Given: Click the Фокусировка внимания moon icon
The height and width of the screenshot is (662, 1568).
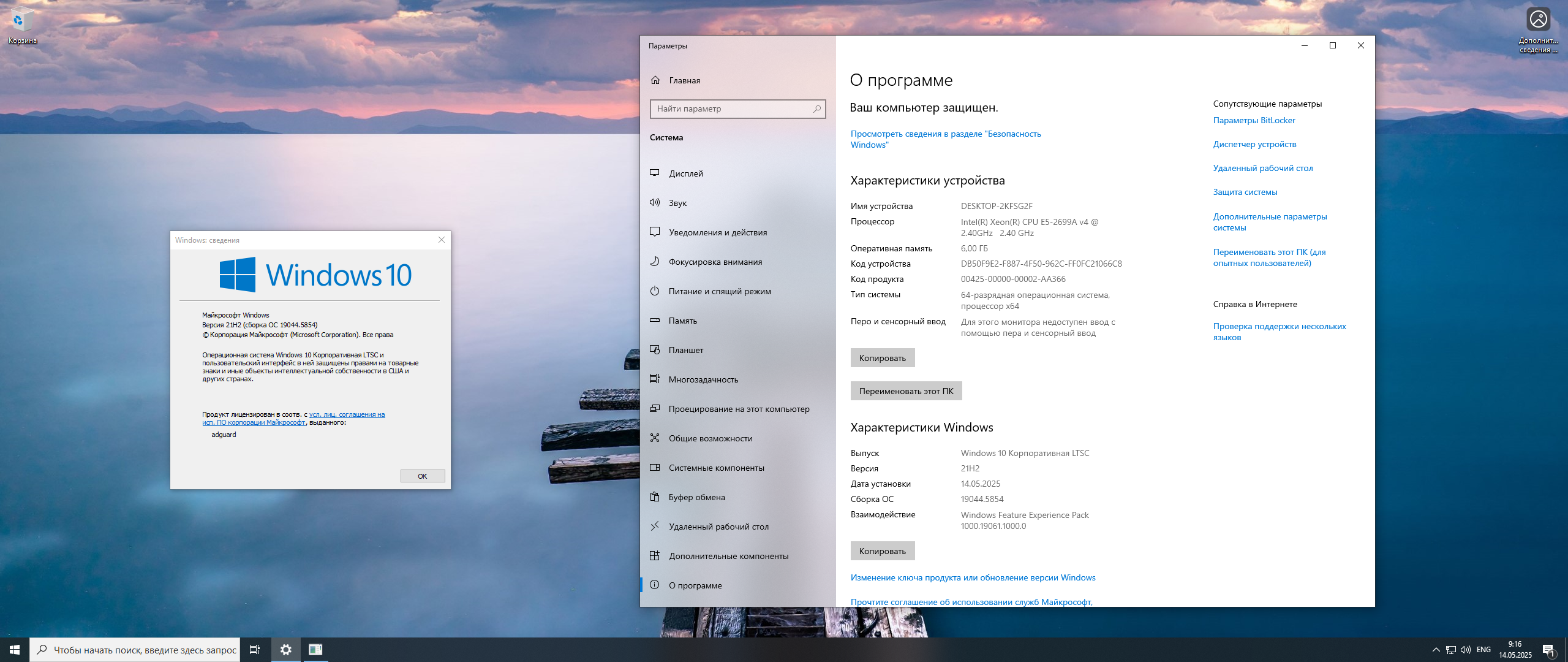Looking at the screenshot, I should [x=655, y=262].
